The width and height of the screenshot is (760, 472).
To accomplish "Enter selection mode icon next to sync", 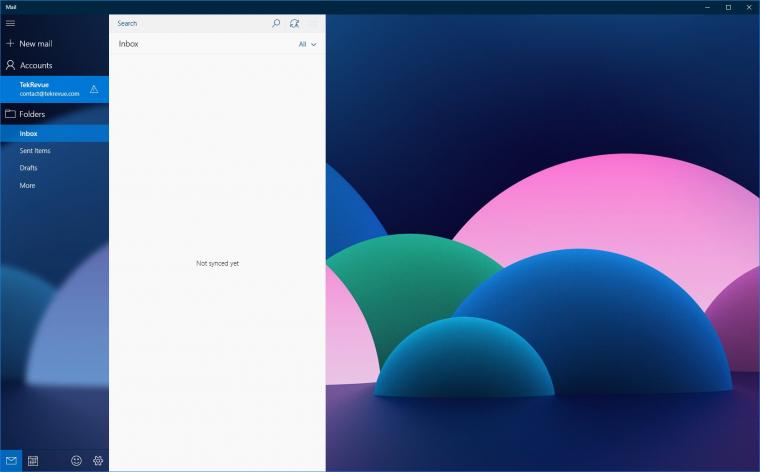I will point(314,23).
